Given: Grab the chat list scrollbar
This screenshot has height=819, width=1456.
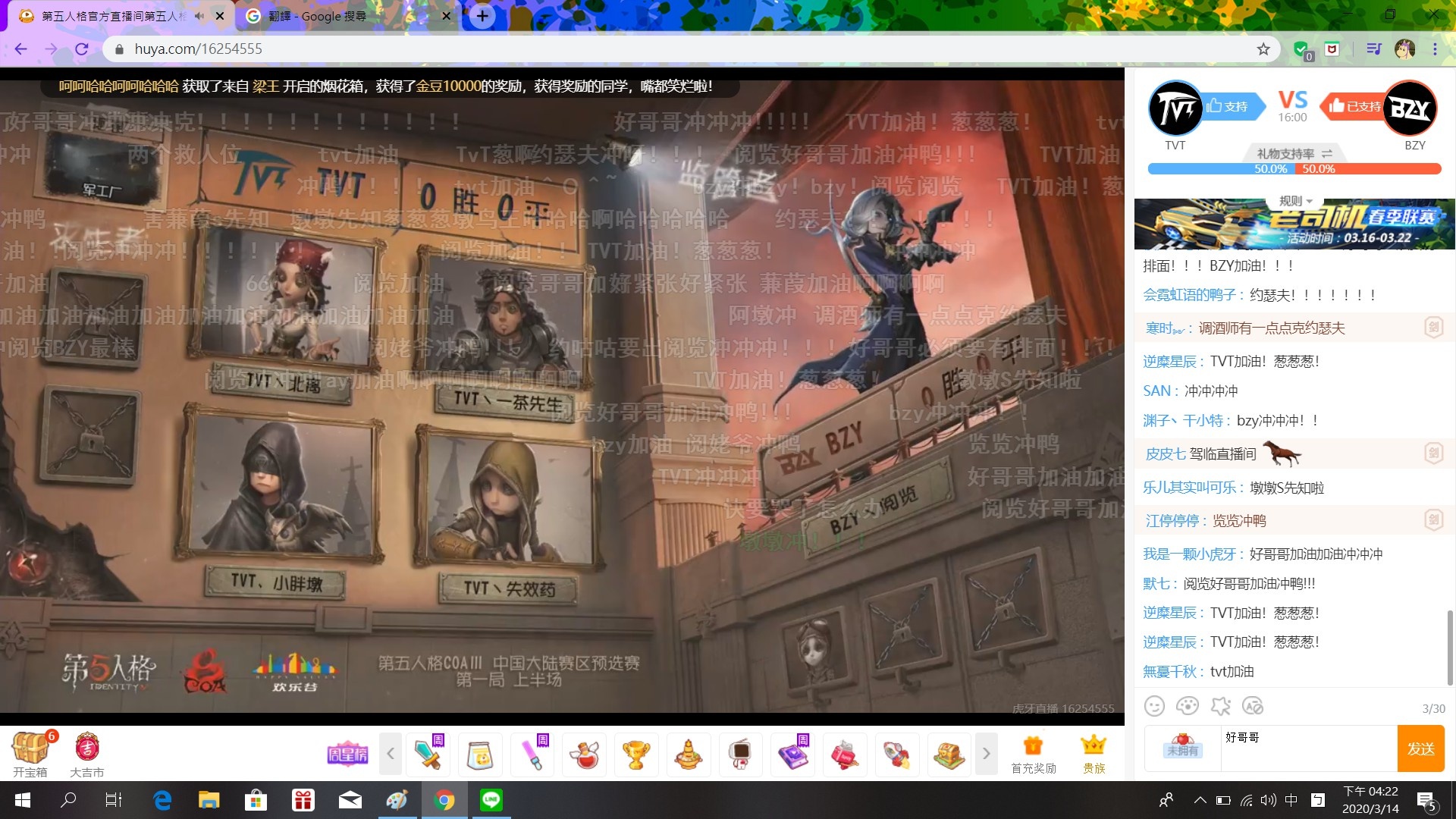Looking at the screenshot, I should pyautogui.click(x=1450, y=647).
